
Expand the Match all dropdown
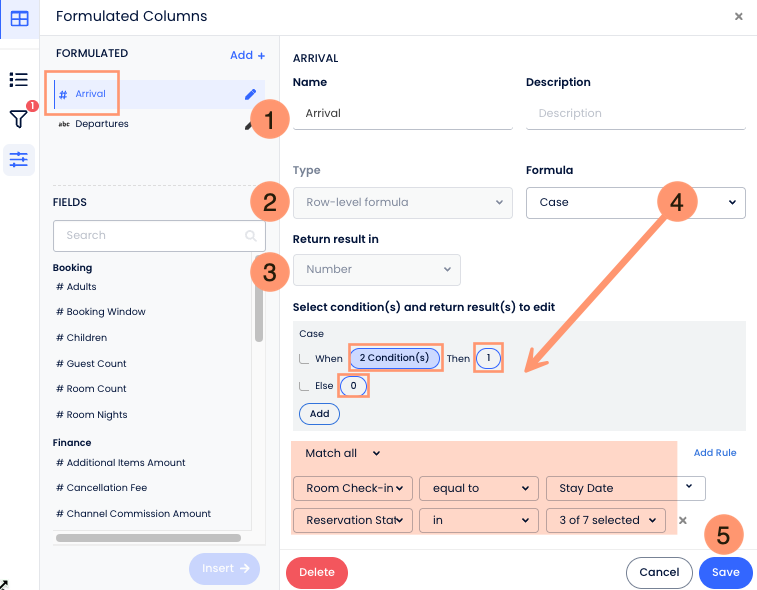(342, 453)
